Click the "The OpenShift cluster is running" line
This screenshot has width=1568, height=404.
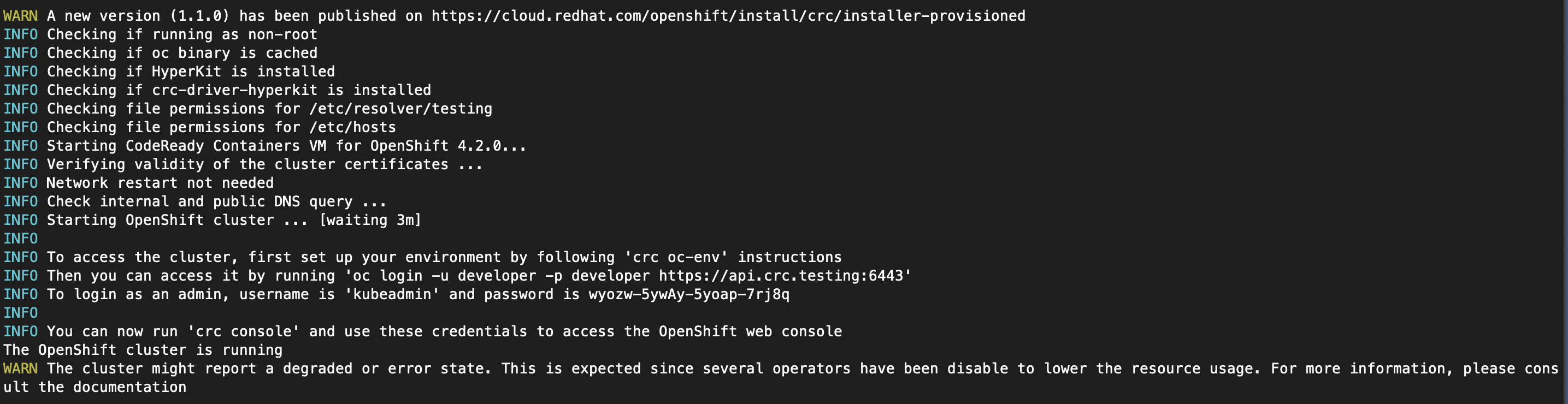[143, 350]
